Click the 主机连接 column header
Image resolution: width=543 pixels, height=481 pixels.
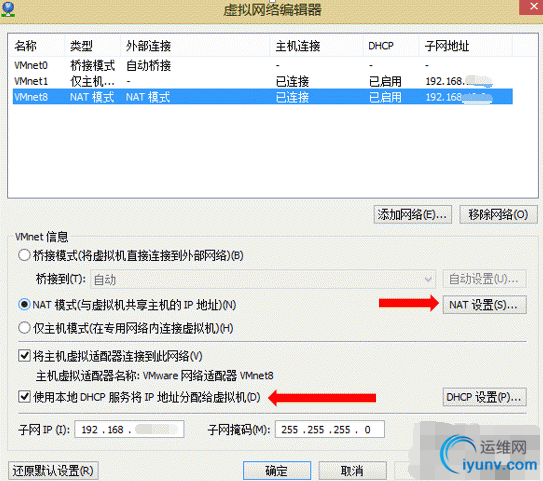pos(316,46)
